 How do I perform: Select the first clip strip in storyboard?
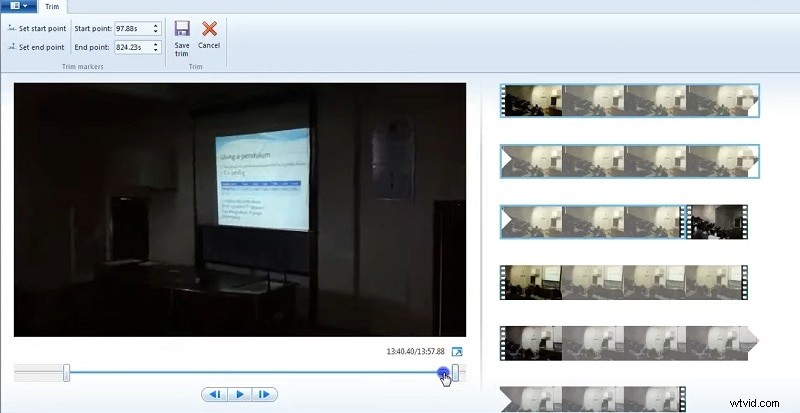(x=630, y=101)
